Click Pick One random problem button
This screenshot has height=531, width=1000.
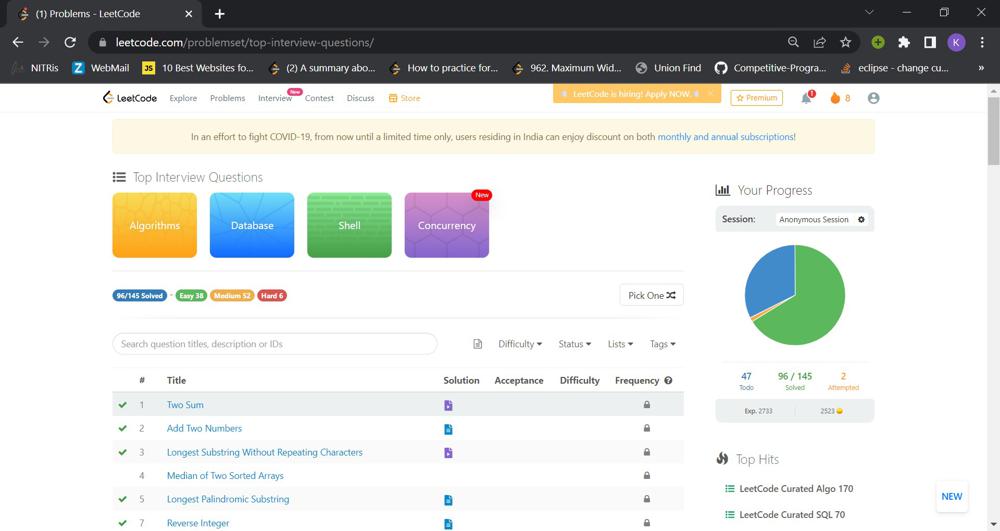652,295
